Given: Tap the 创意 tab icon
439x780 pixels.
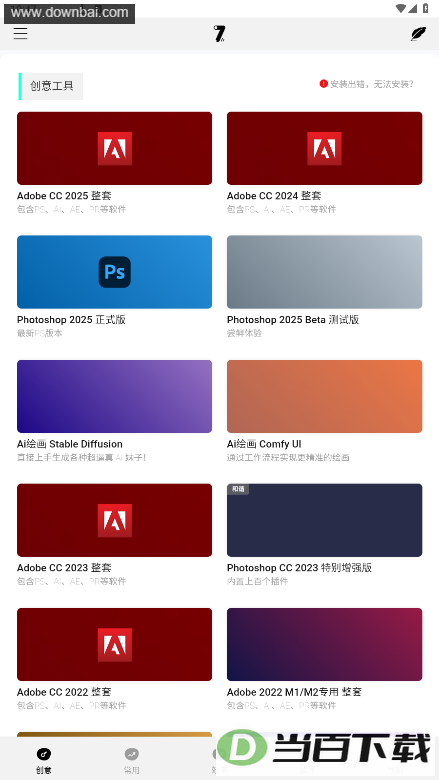Looking at the screenshot, I should pos(44,754).
